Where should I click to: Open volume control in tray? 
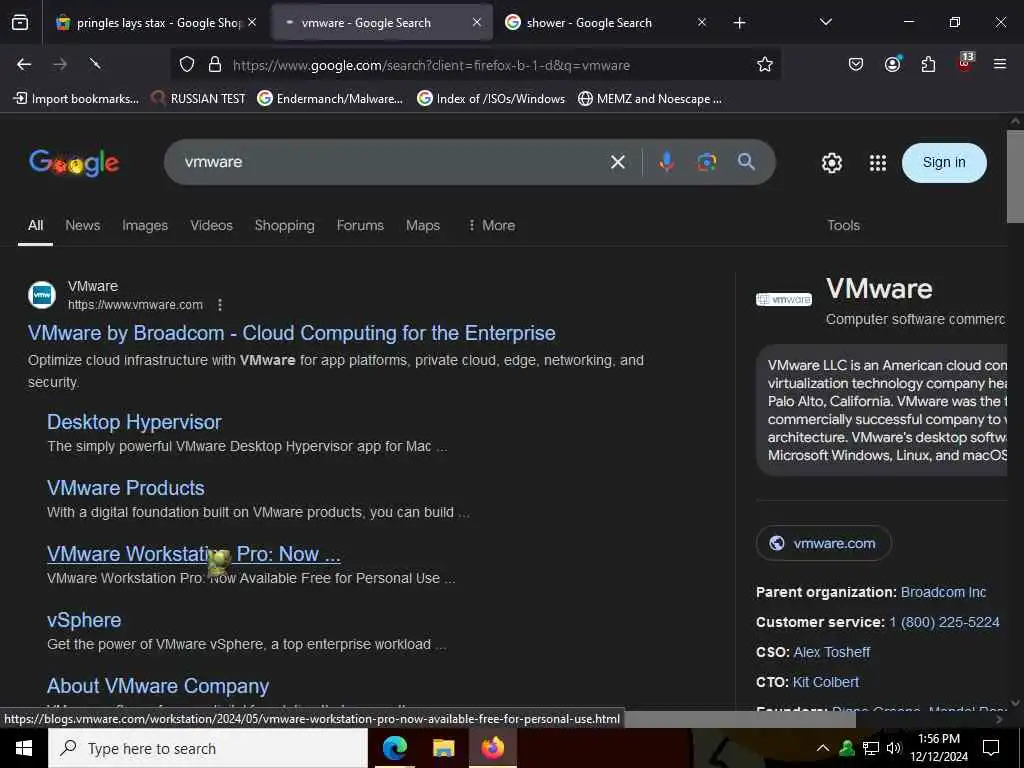click(893, 748)
